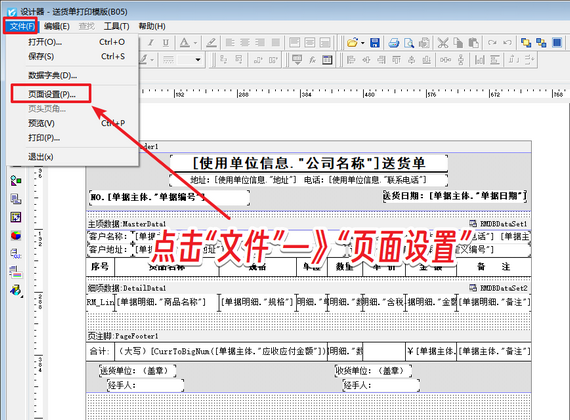Select the 收货单位: (盖章) label
The image size is (570, 420).
pyautogui.click(x=373, y=371)
